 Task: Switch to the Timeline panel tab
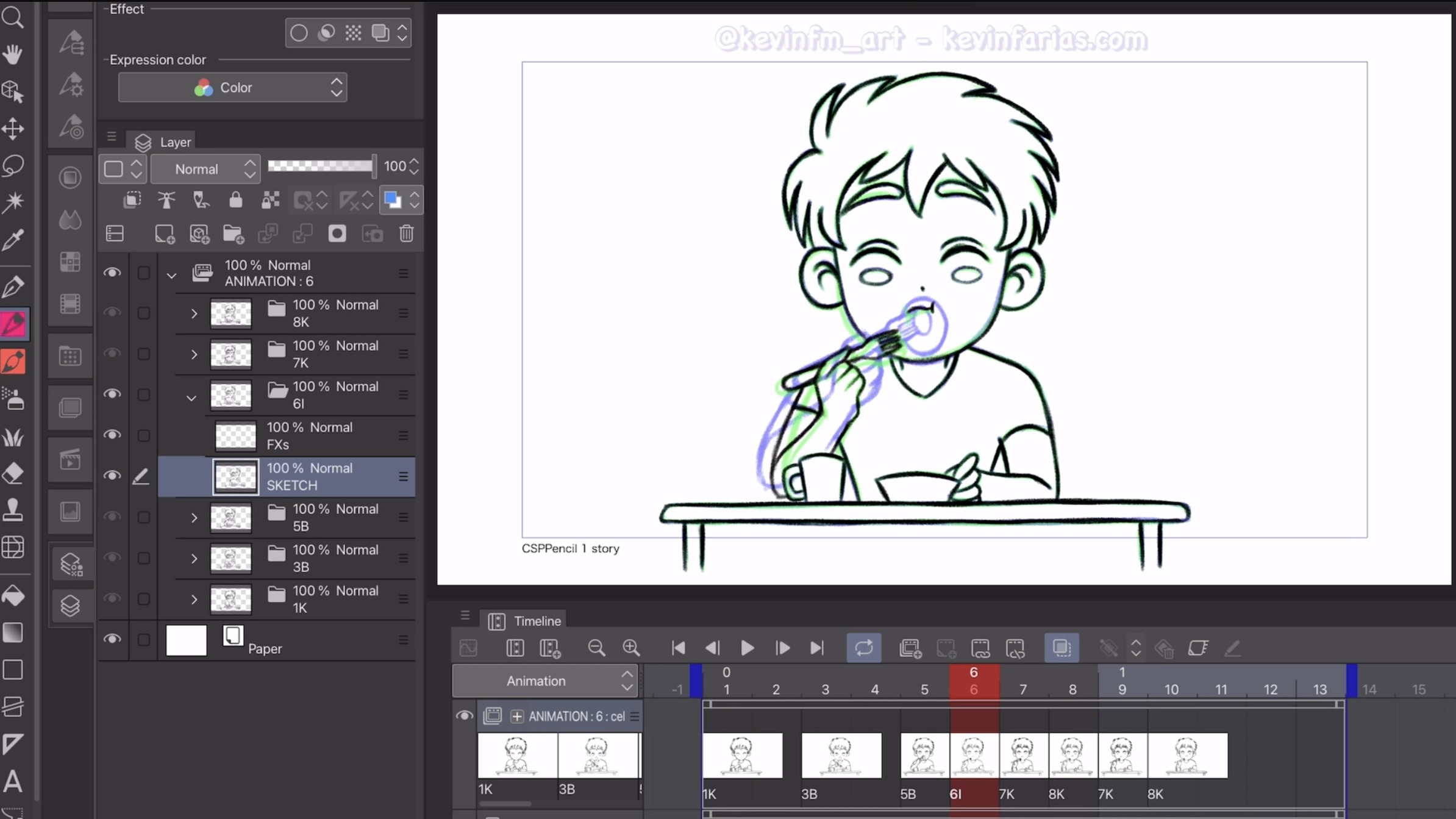click(x=524, y=621)
